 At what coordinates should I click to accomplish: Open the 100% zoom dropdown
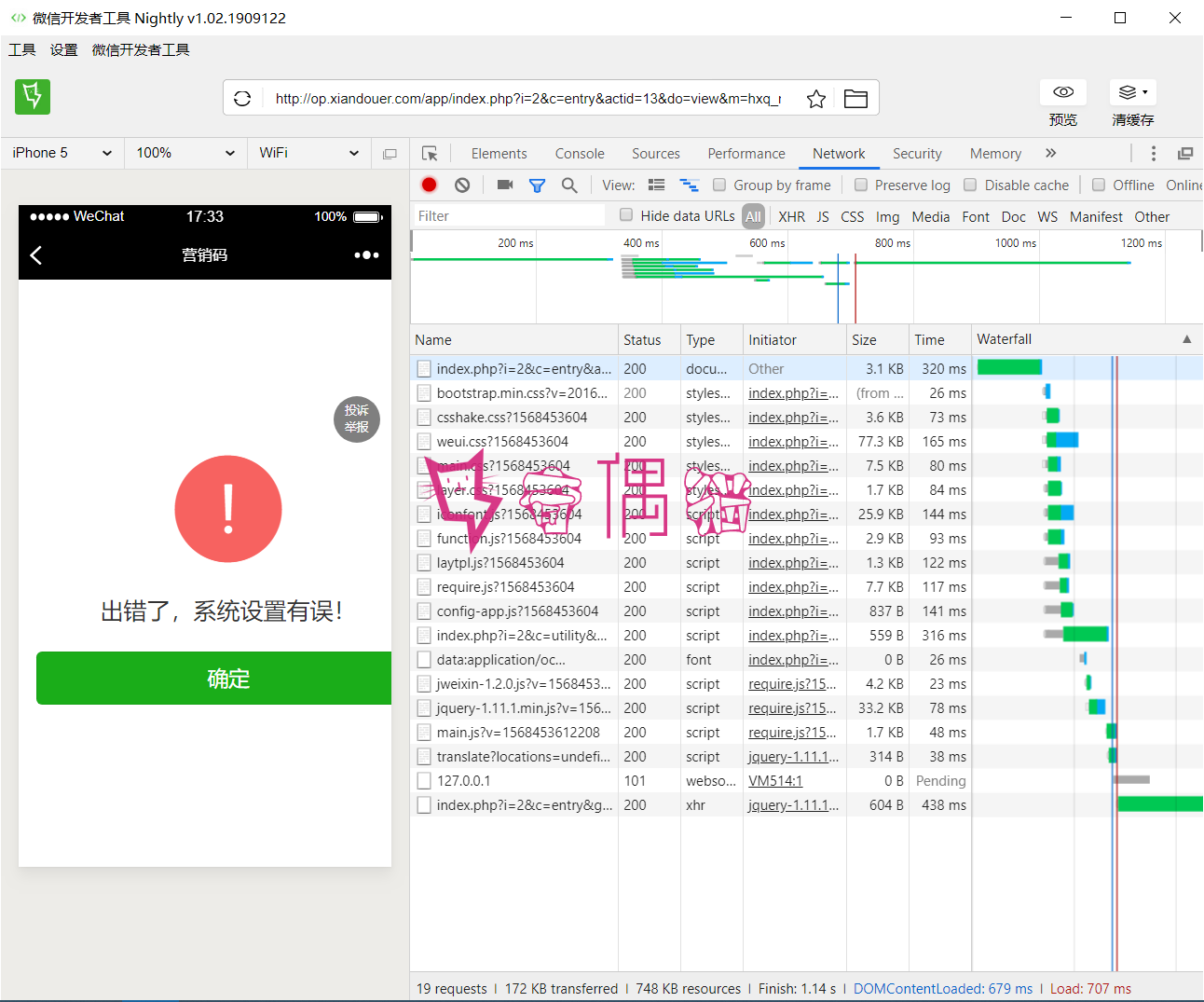tap(185, 153)
